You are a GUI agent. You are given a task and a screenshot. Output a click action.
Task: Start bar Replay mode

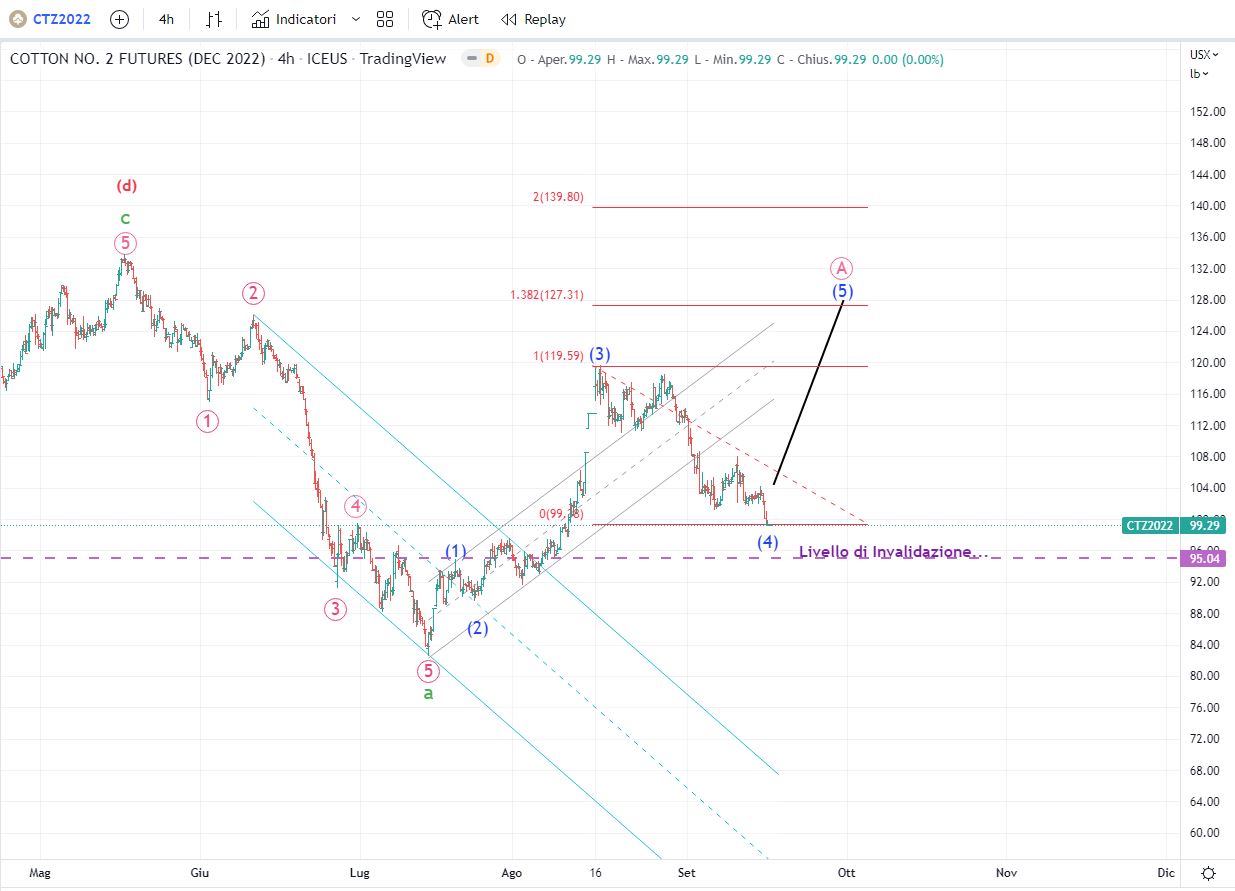534,19
